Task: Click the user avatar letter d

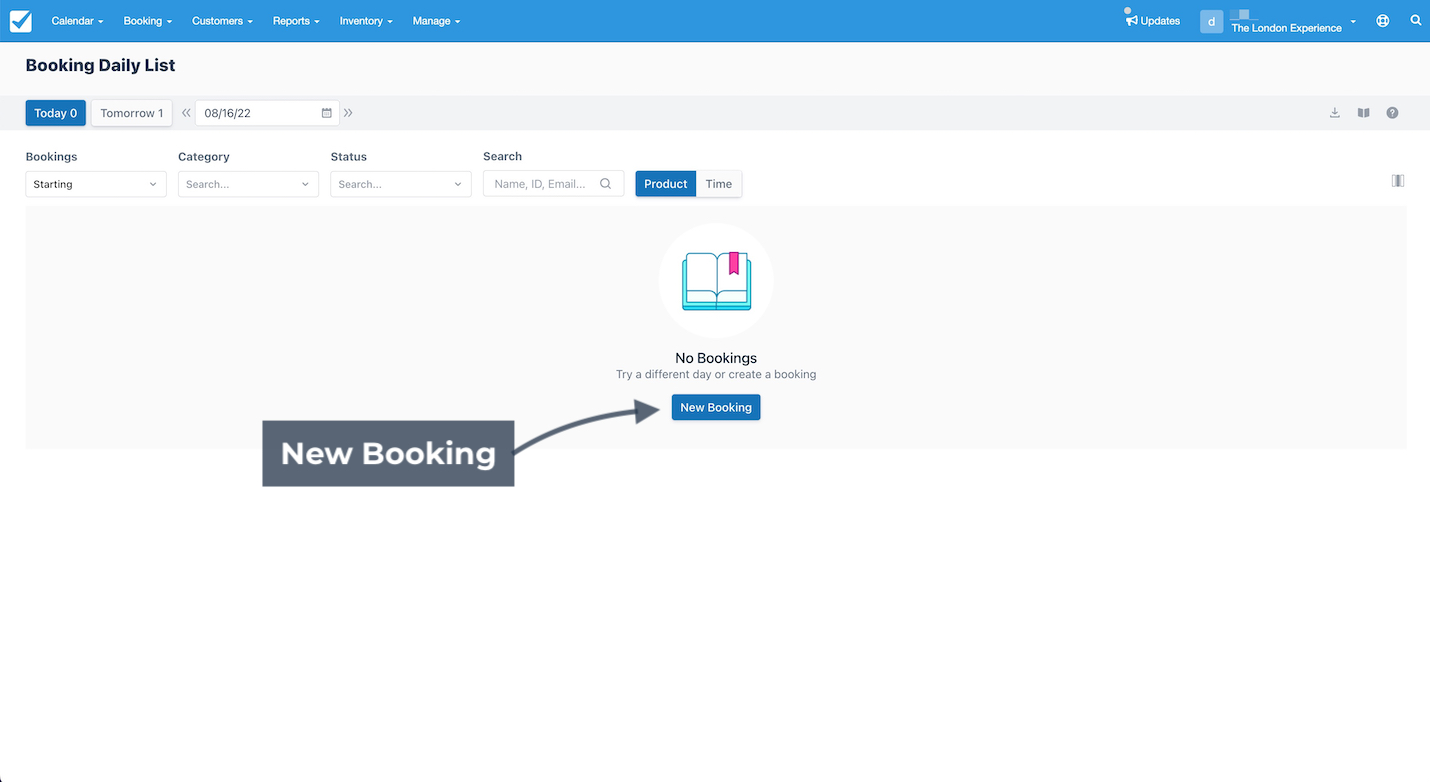Action: (1211, 21)
